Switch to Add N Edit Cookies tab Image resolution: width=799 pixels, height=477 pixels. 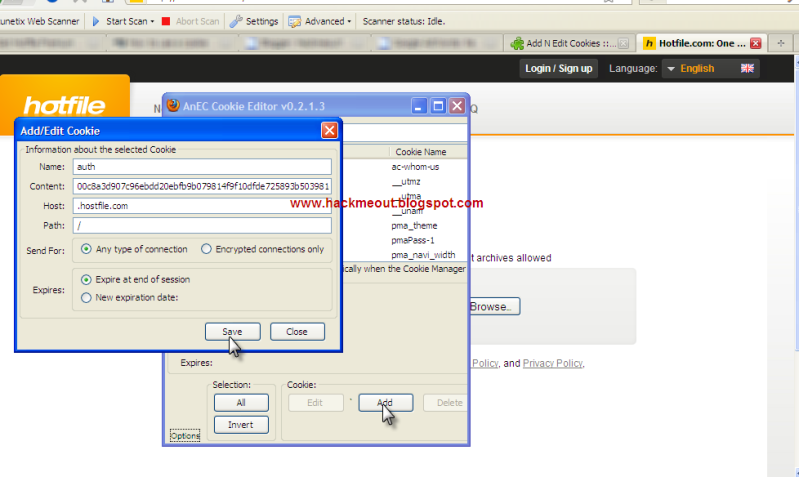[x=569, y=43]
